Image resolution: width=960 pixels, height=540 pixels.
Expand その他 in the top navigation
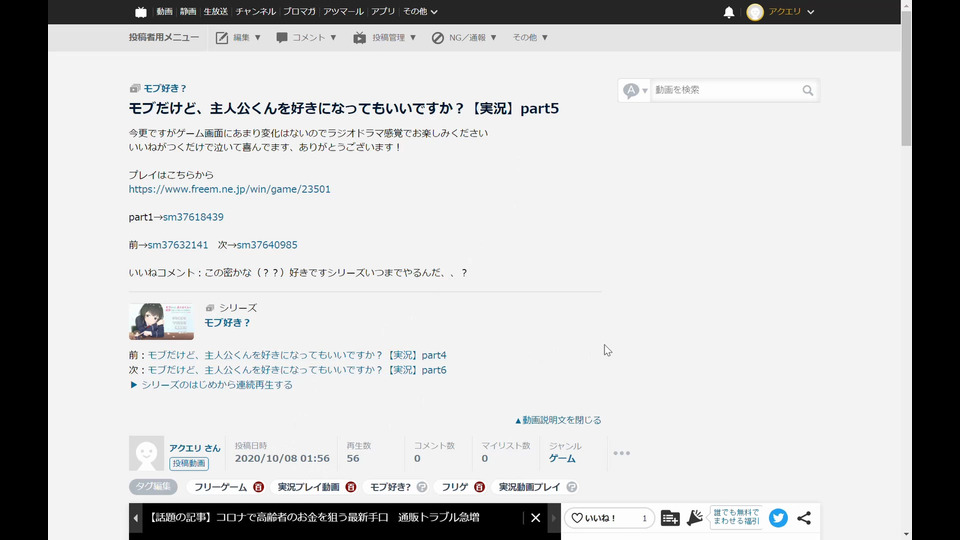pyautogui.click(x=420, y=12)
